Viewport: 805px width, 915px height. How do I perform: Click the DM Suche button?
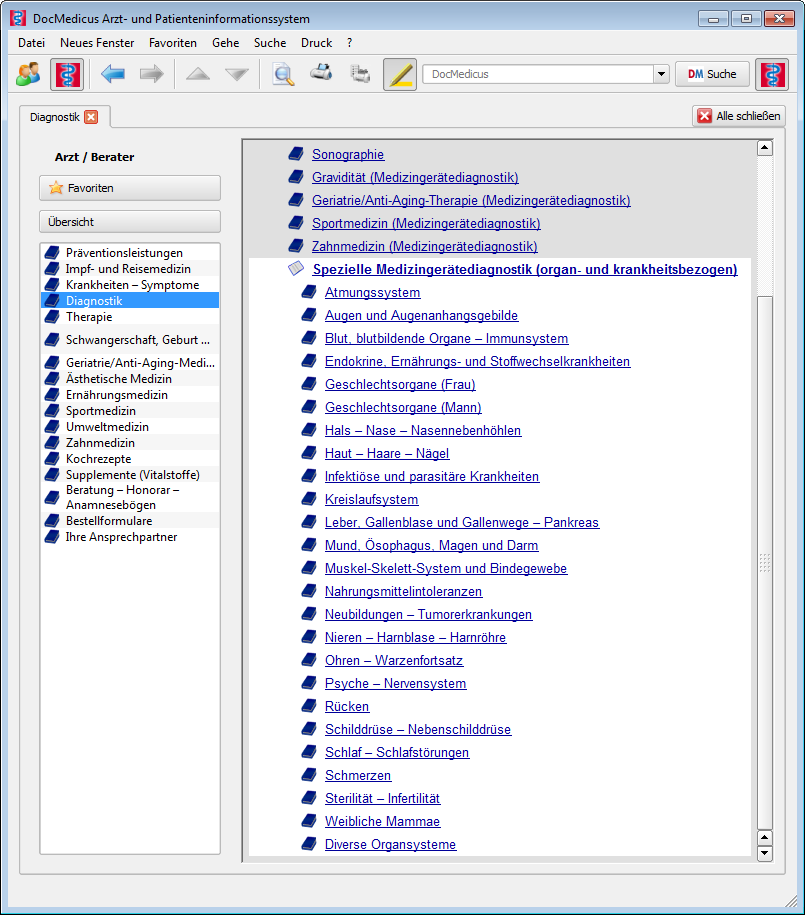point(712,74)
